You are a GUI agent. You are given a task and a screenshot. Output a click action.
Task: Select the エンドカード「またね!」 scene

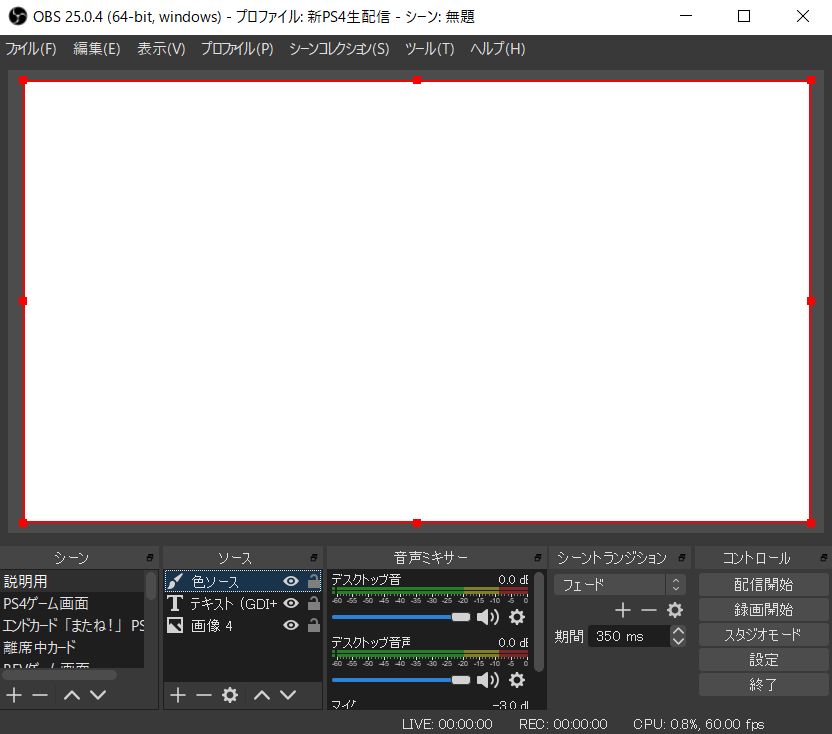(72, 625)
